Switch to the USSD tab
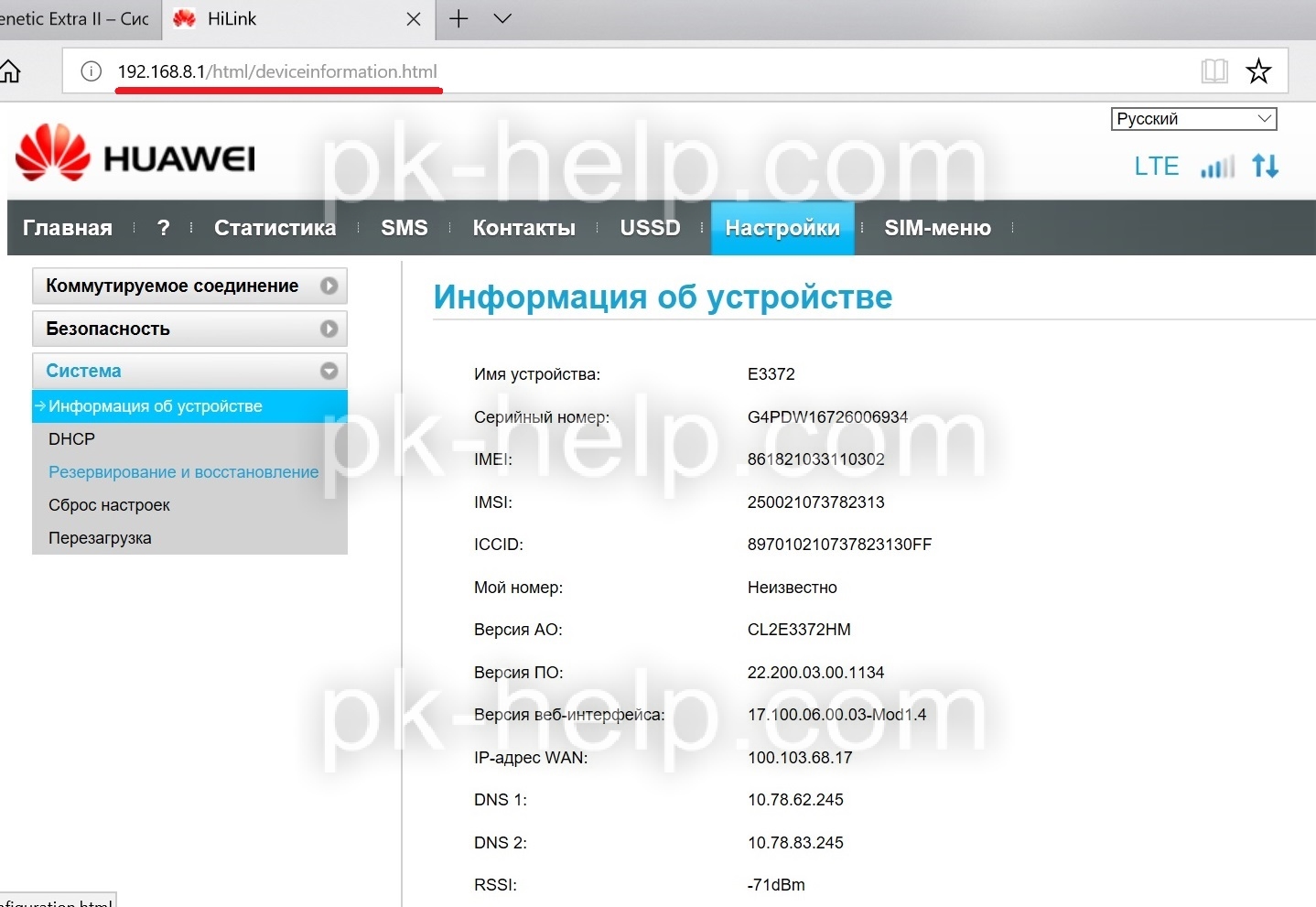Image resolution: width=1316 pixels, height=907 pixels. click(x=650, y=228)
